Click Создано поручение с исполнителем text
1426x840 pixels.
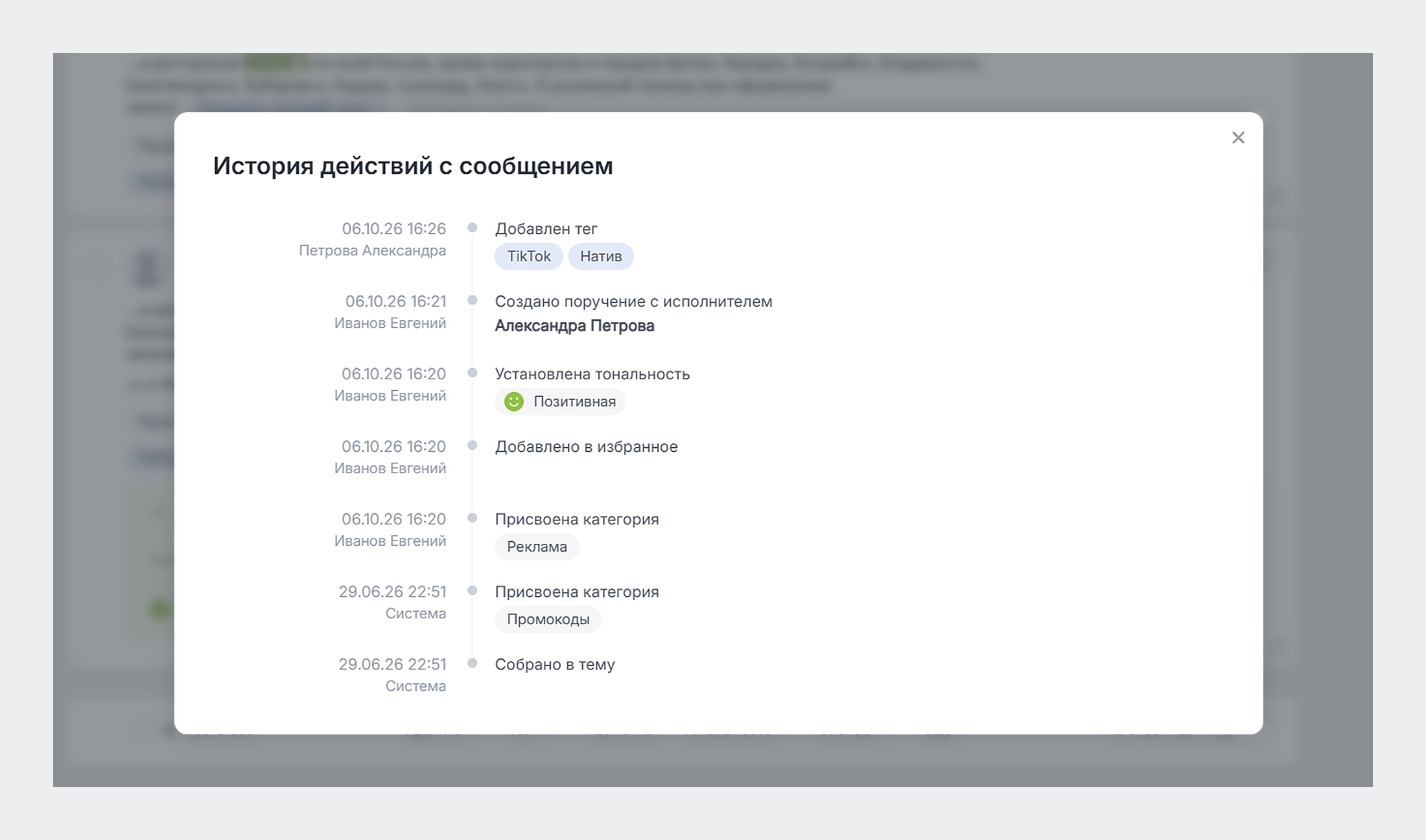(x=634, y=301)
